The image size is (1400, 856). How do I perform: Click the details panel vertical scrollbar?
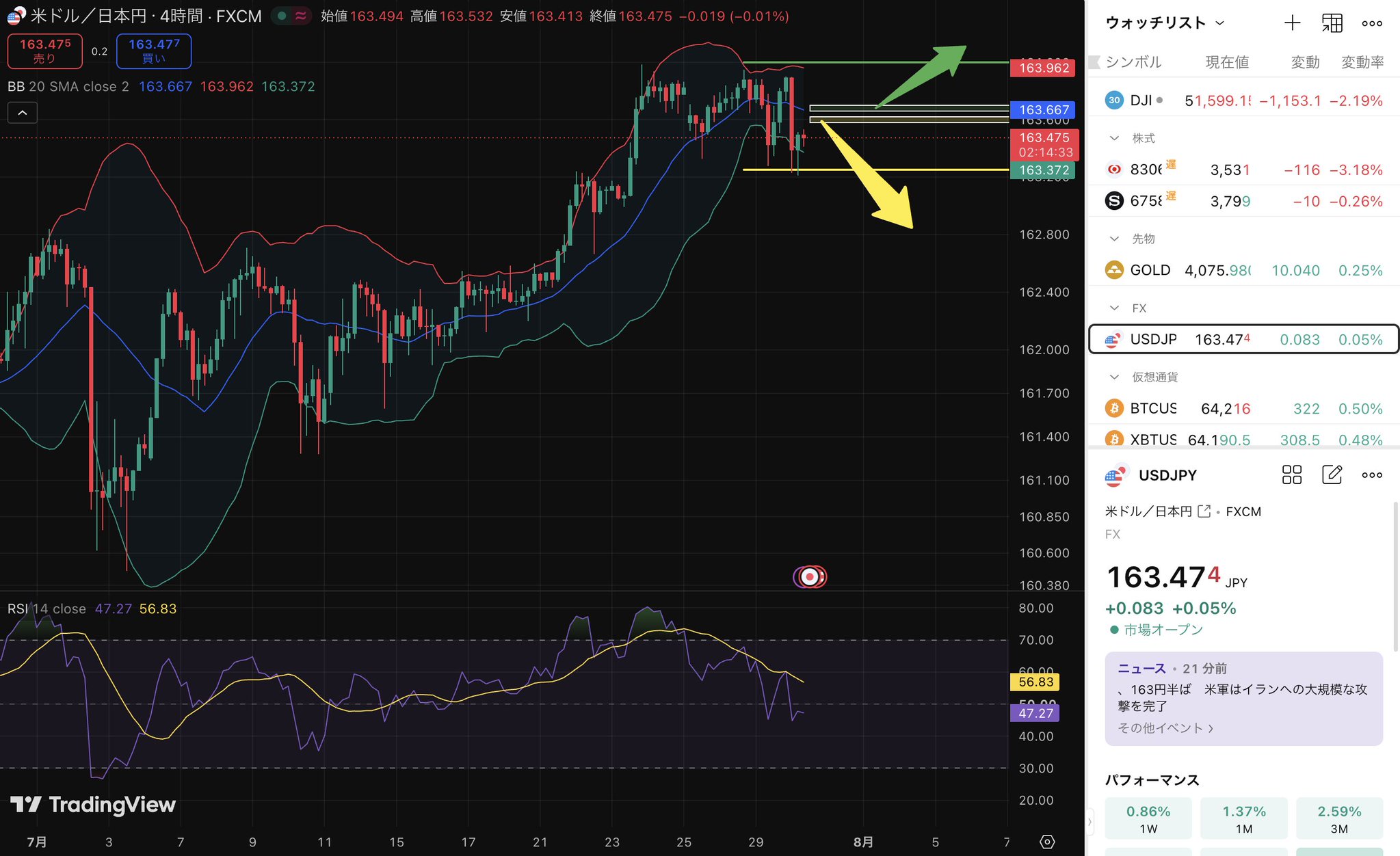click(x=1396, y=578)
